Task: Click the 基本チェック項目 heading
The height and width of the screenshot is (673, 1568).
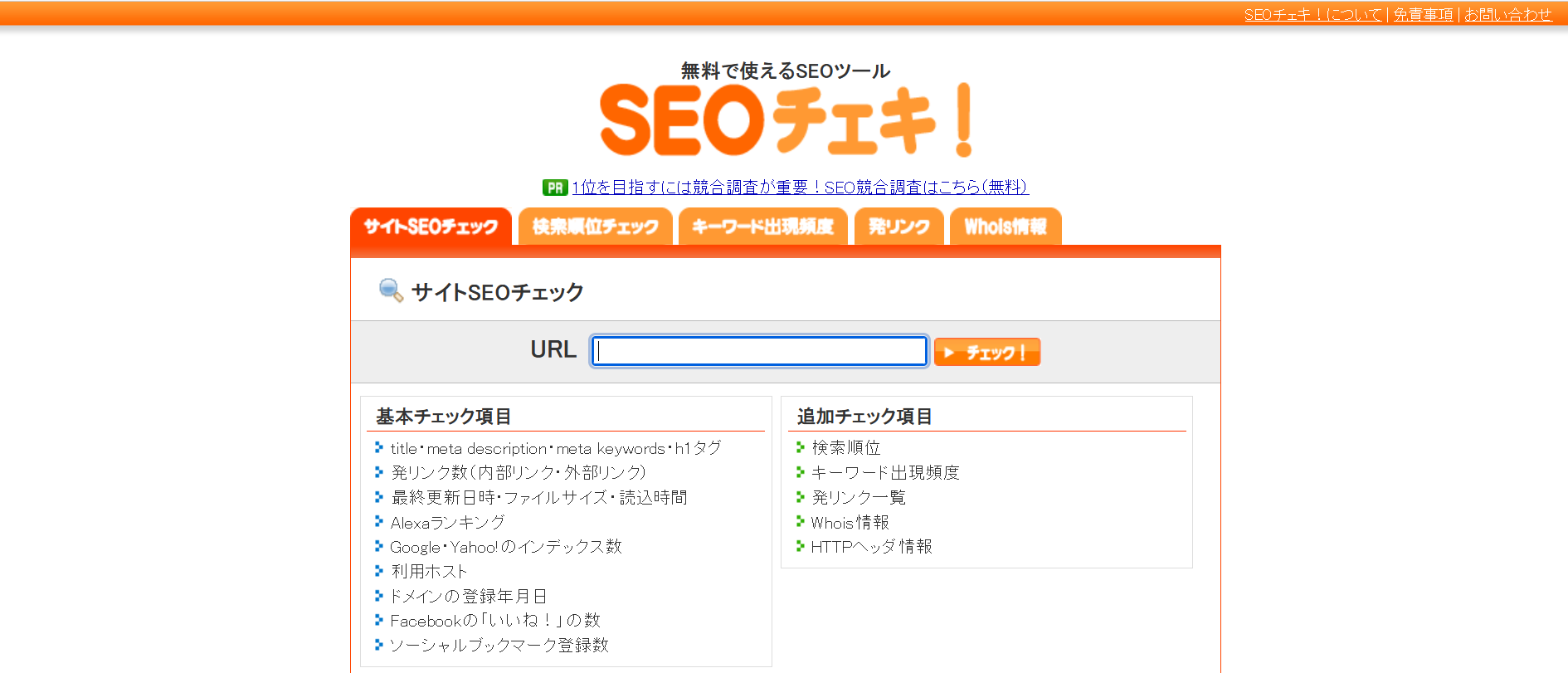Action: [443, 417]
